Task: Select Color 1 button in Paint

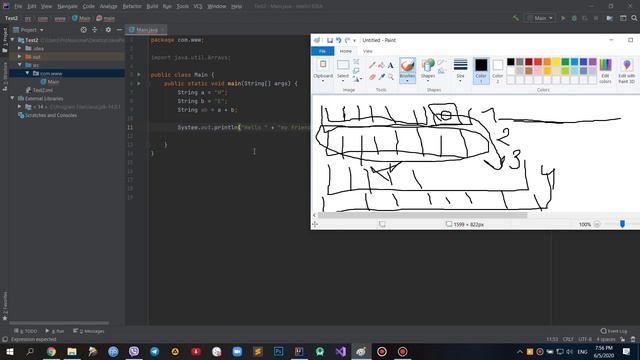Action: 481,71
